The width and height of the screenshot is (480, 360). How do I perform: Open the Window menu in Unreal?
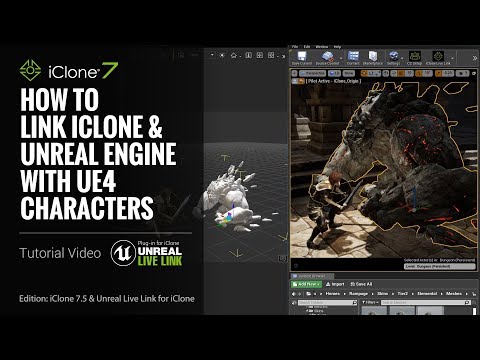tap(322, 47)
